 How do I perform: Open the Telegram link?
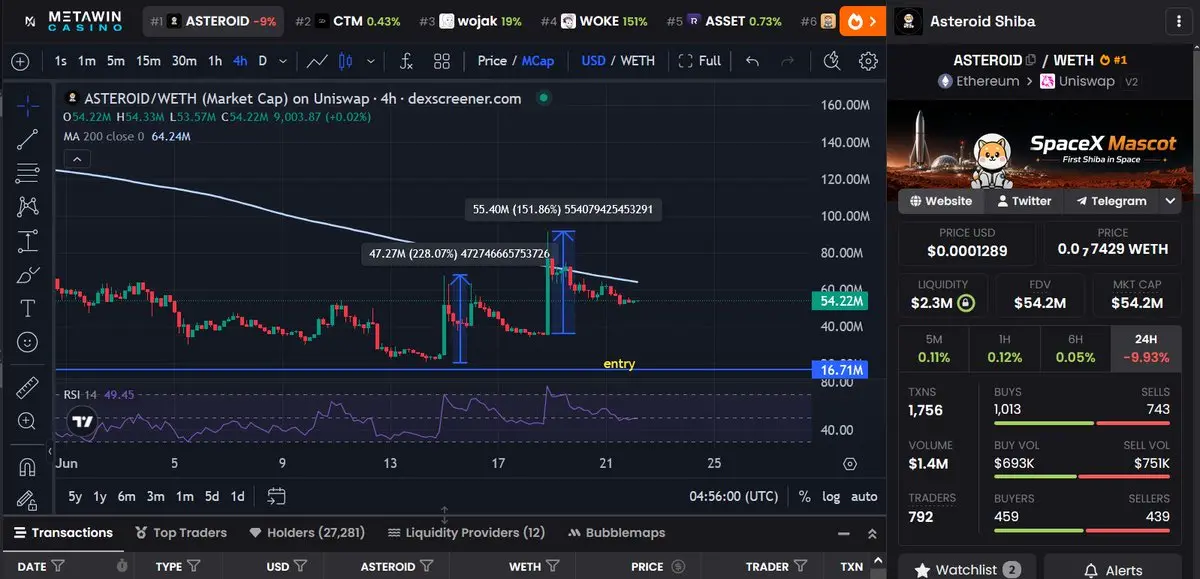(x=1111, y=201)
